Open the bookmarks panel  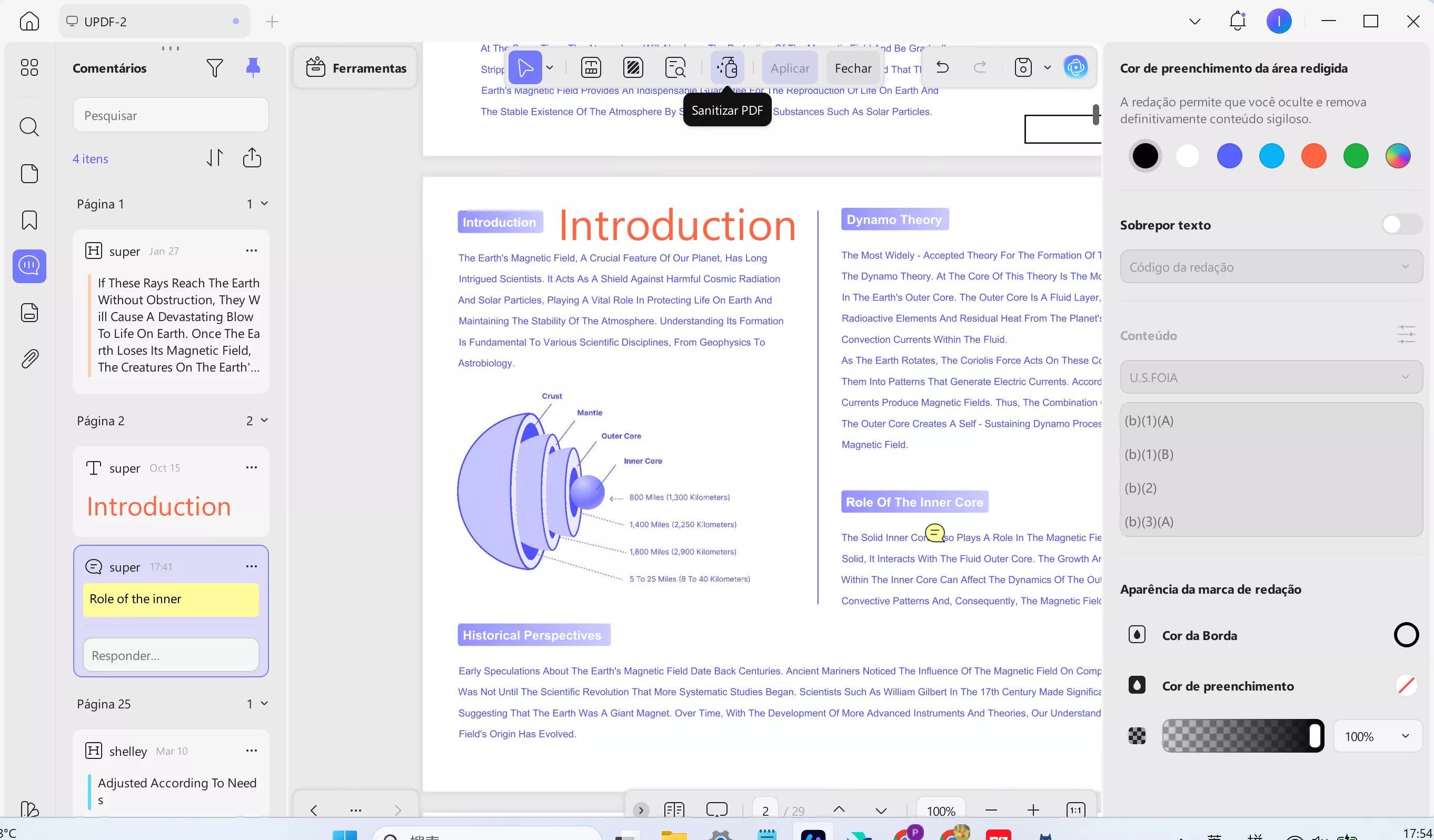pos(29,219)
